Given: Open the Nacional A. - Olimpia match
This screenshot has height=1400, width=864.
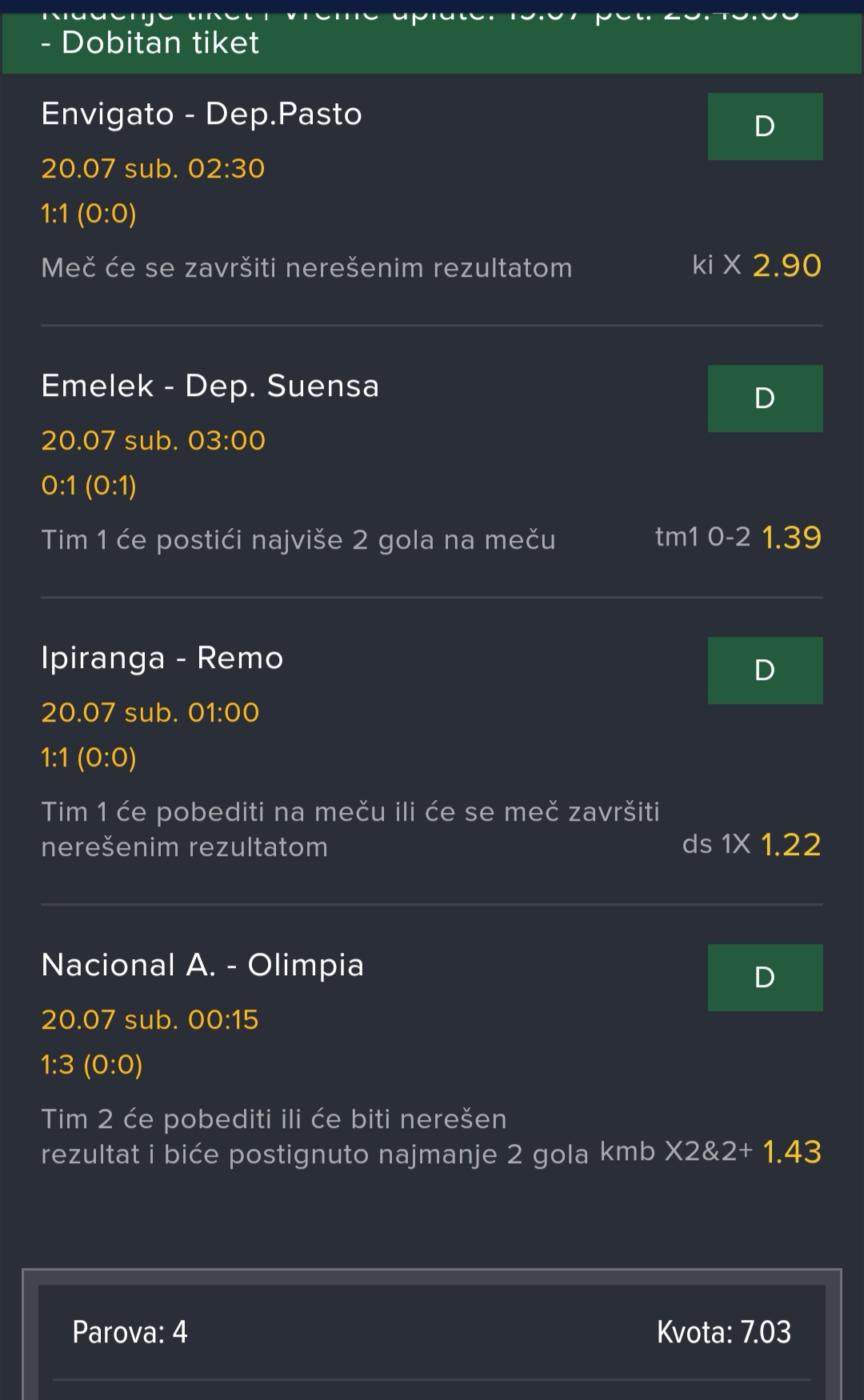Looking at the screenshot, I should click(x=202, y=966).
